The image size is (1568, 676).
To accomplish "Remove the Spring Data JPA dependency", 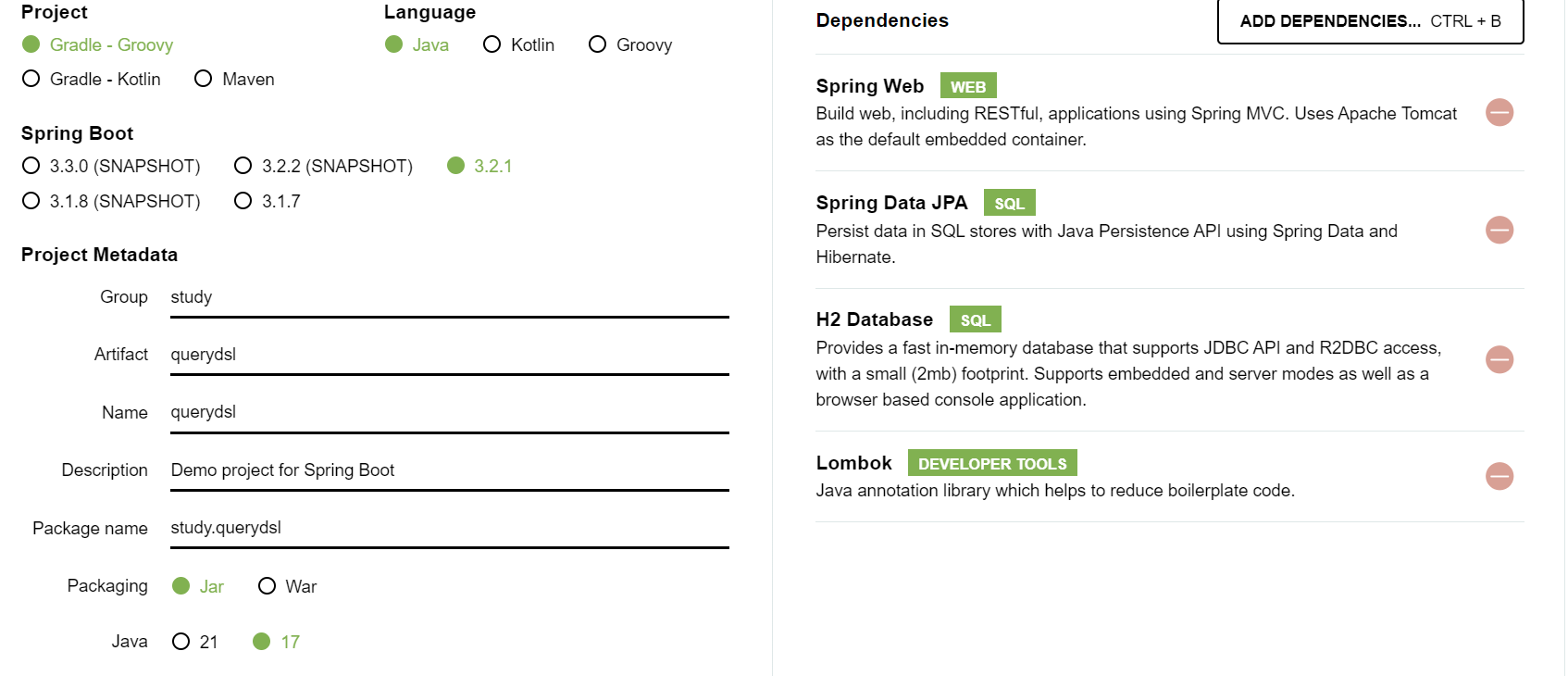I will tap(1500, 230).
